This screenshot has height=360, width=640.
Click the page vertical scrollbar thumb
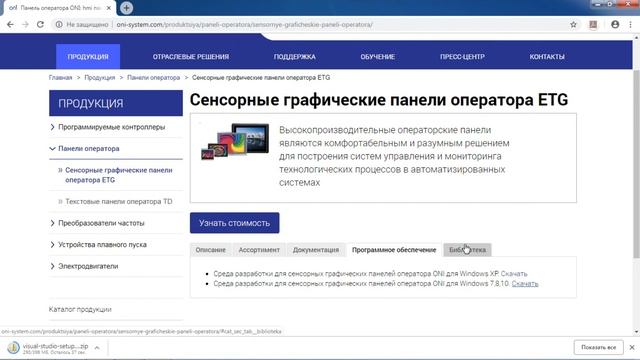click(636, 163)
